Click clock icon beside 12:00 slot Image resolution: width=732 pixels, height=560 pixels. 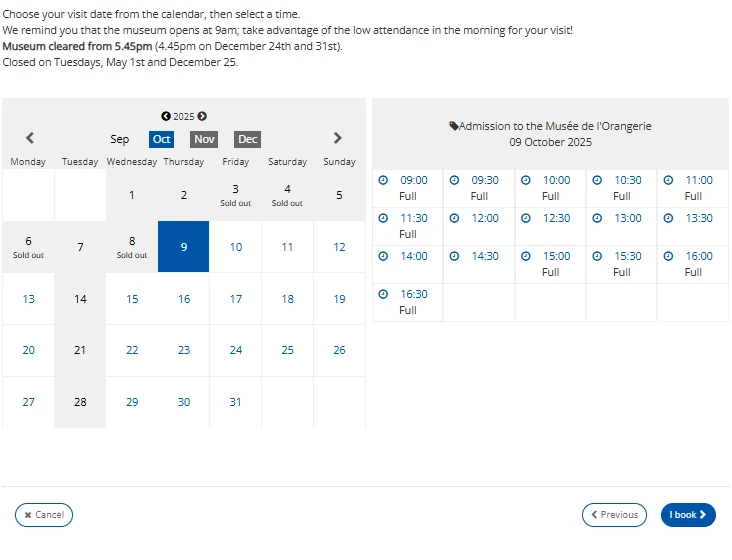pos(454,218)
